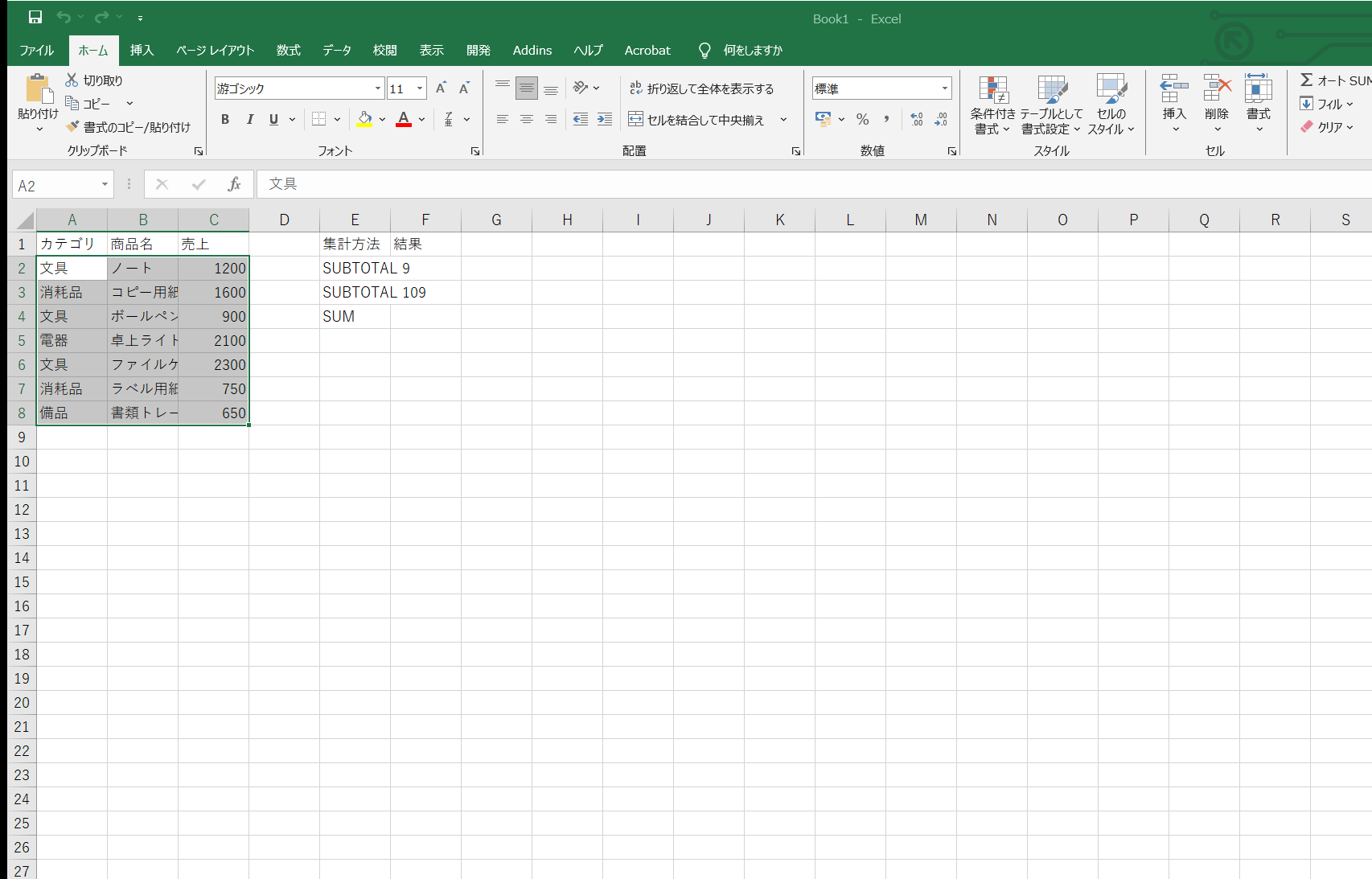Increase font size with large A icon
The image size is (1372, 879).
point(441,88)
